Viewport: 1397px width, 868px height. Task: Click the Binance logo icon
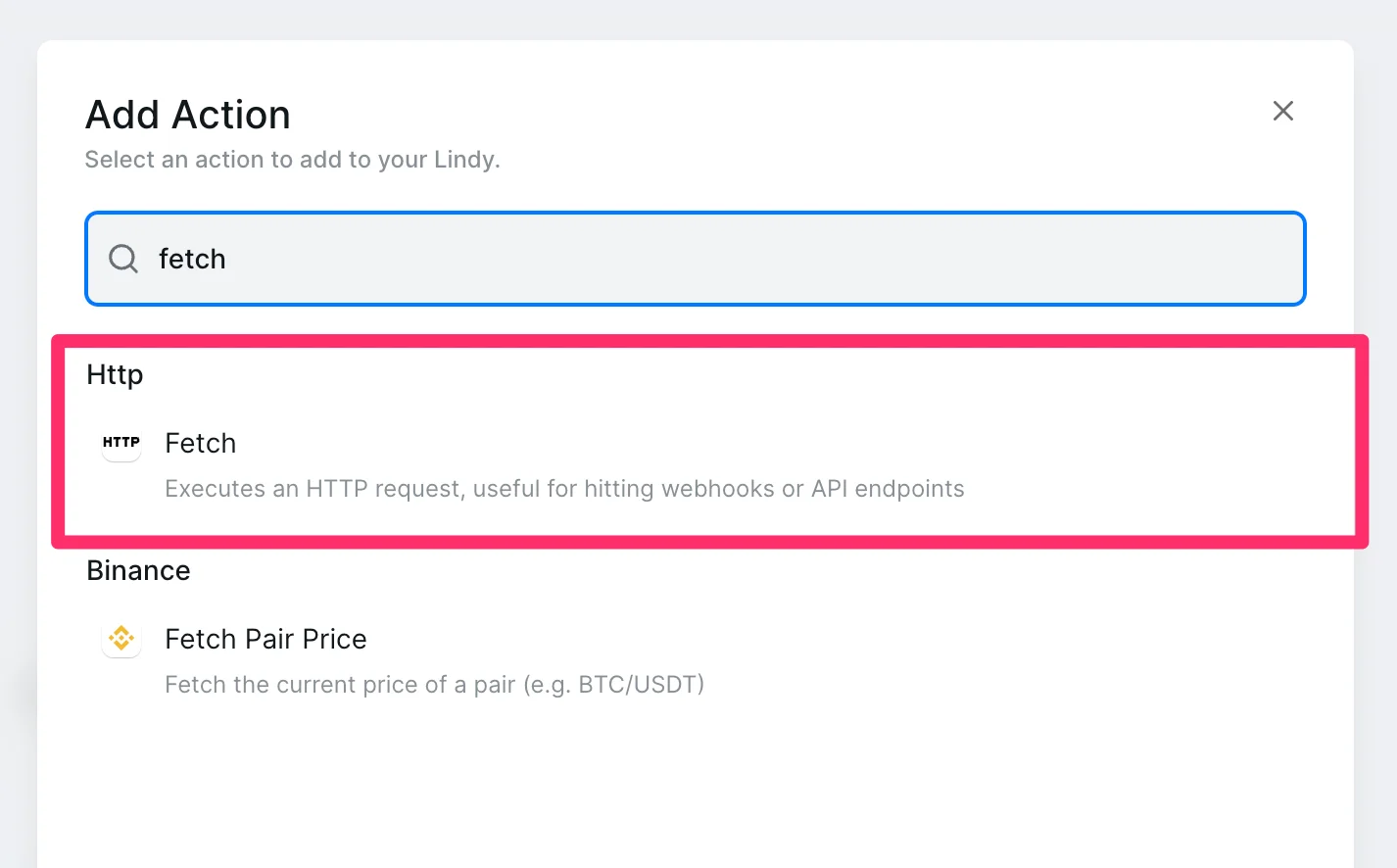click(121, 639)
